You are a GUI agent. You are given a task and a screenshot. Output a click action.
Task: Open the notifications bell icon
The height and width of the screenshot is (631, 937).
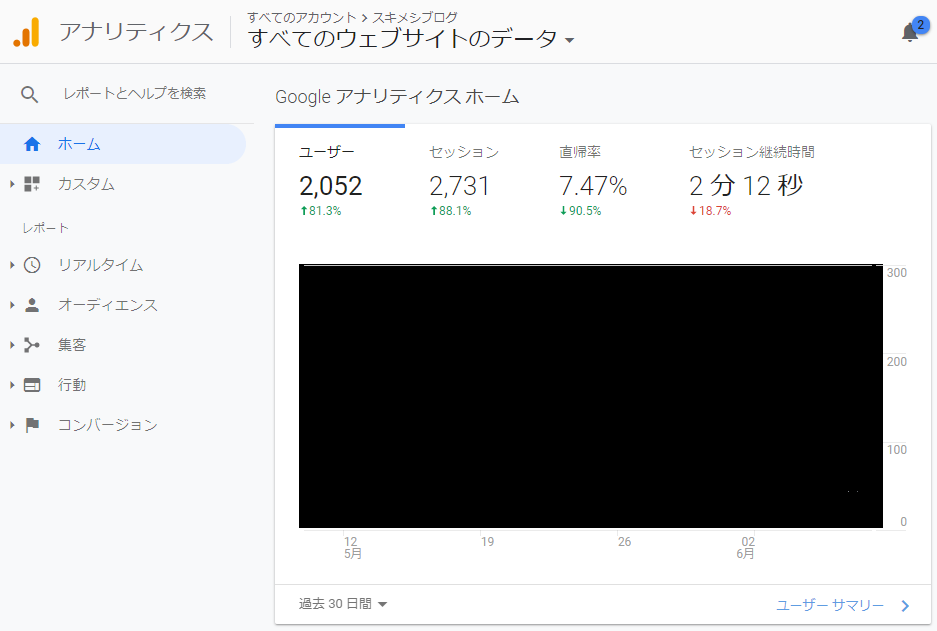pos(910,32)
